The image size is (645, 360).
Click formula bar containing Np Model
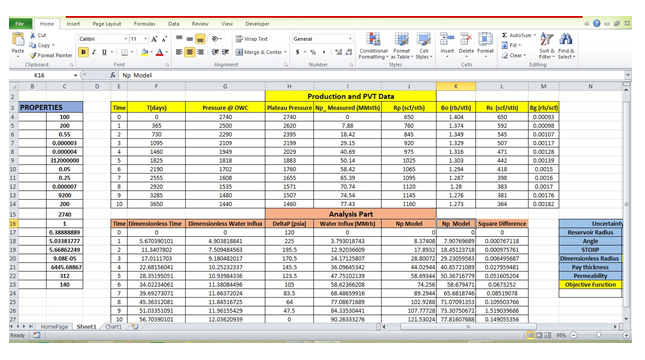pyautogui.click(x=372, y=75)
